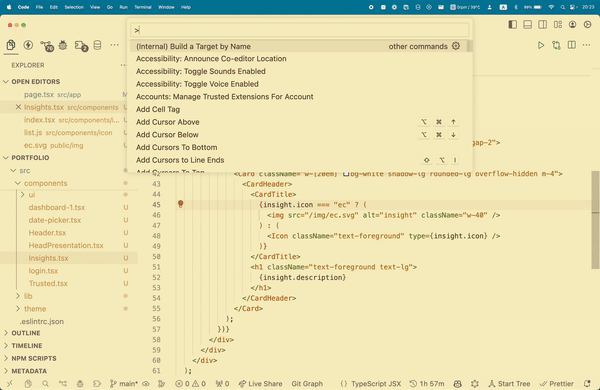This screenshot has height=390, width=600.
Task: Run the file using the play icon
Action: pyautogui.click(x=541, y=45)
